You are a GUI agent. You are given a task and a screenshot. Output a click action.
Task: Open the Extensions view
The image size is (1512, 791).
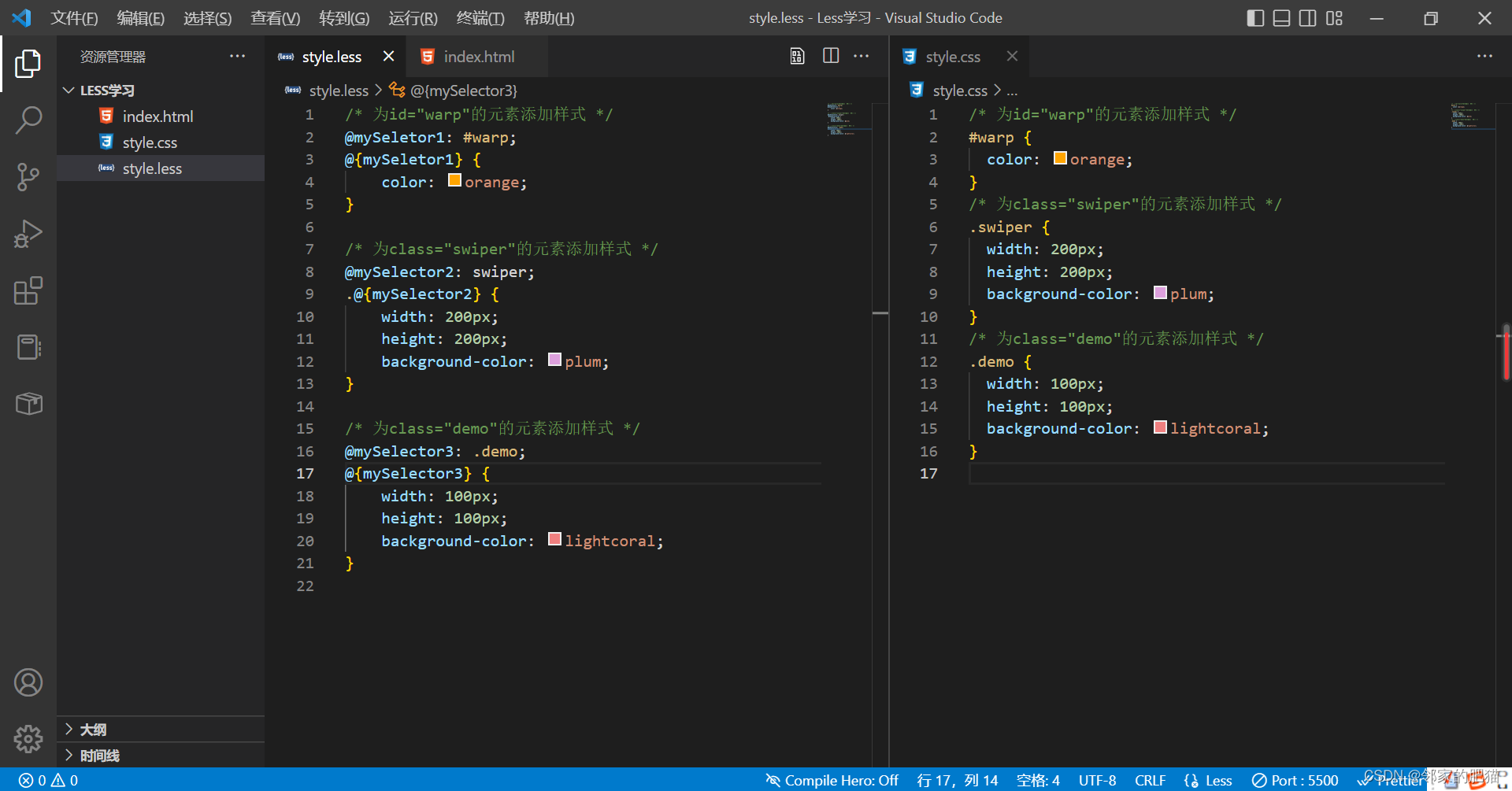point(28,290)
